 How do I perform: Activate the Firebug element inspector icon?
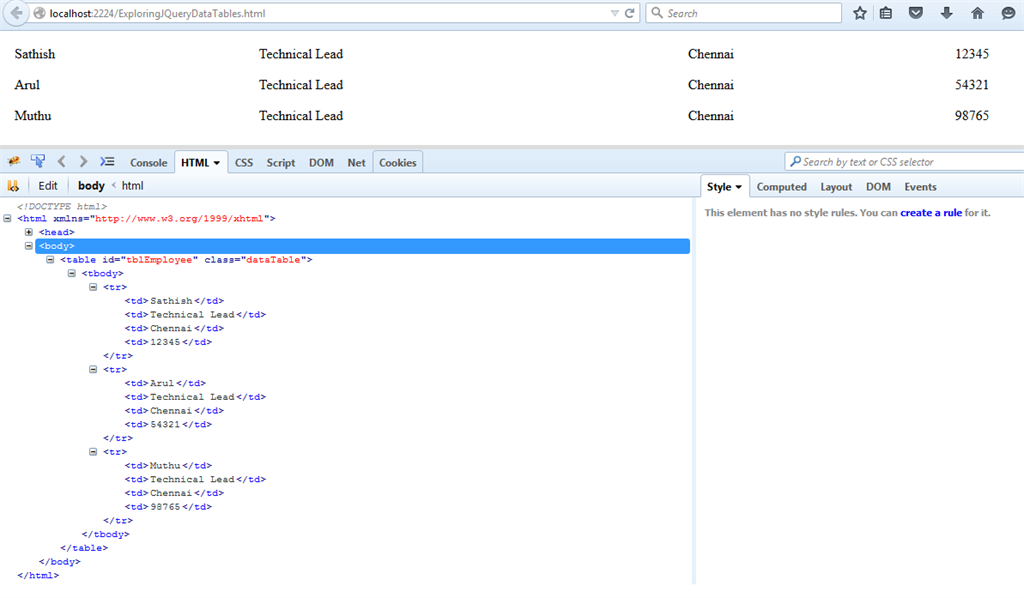[x=38, y=161]
